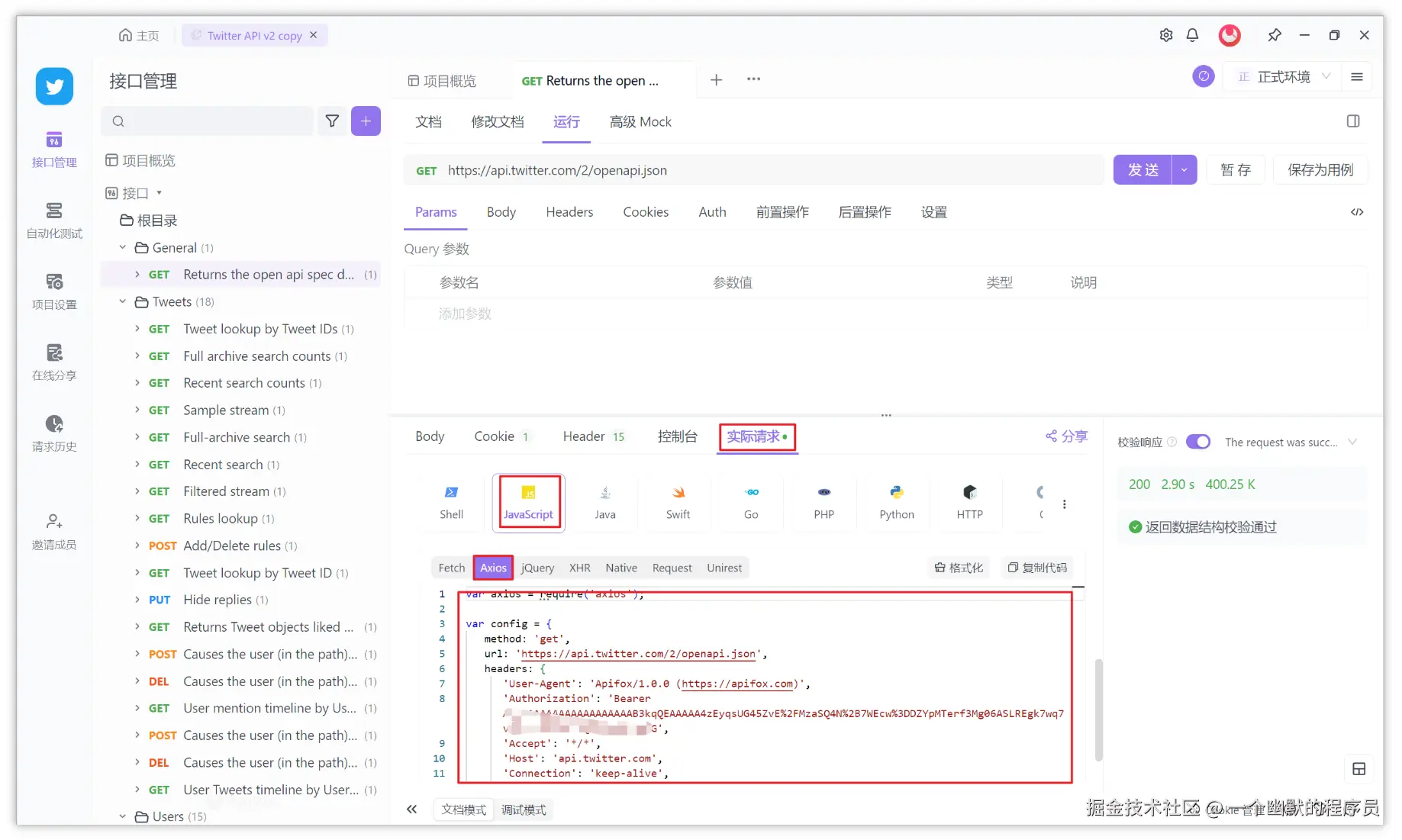This screenshot has width=1402, height=840.
Task: Close the Twitter API v2 copy tab
Action: 313,35
